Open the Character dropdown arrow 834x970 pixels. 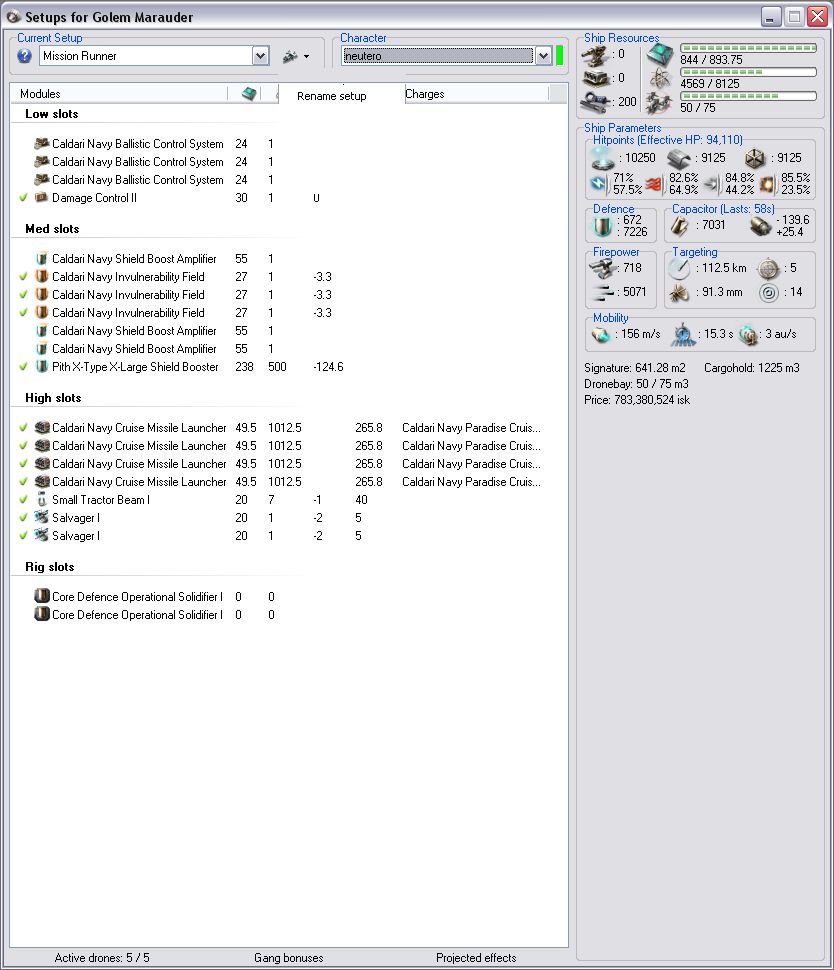click(543, 56)
